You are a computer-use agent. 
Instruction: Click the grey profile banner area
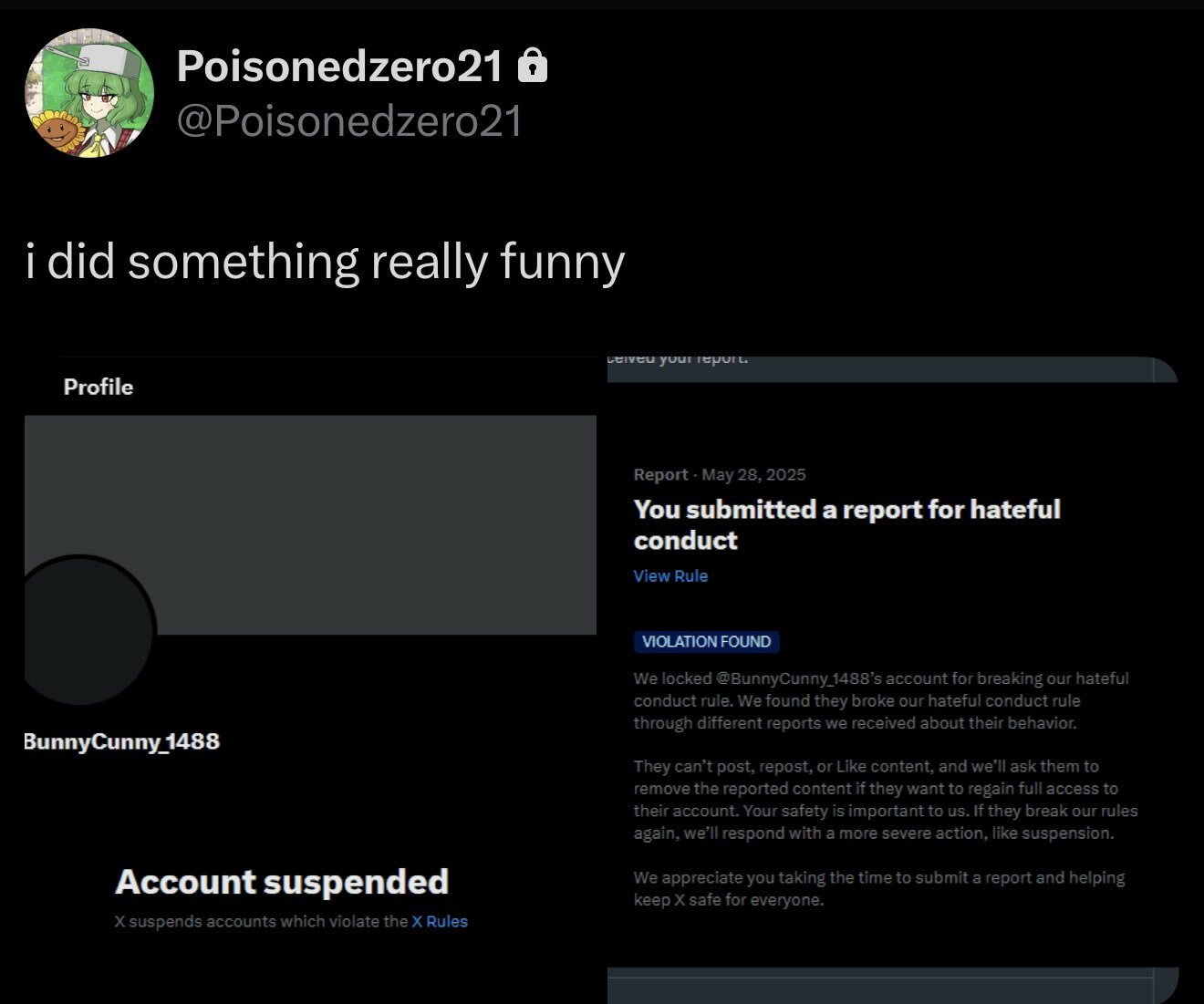310,524
